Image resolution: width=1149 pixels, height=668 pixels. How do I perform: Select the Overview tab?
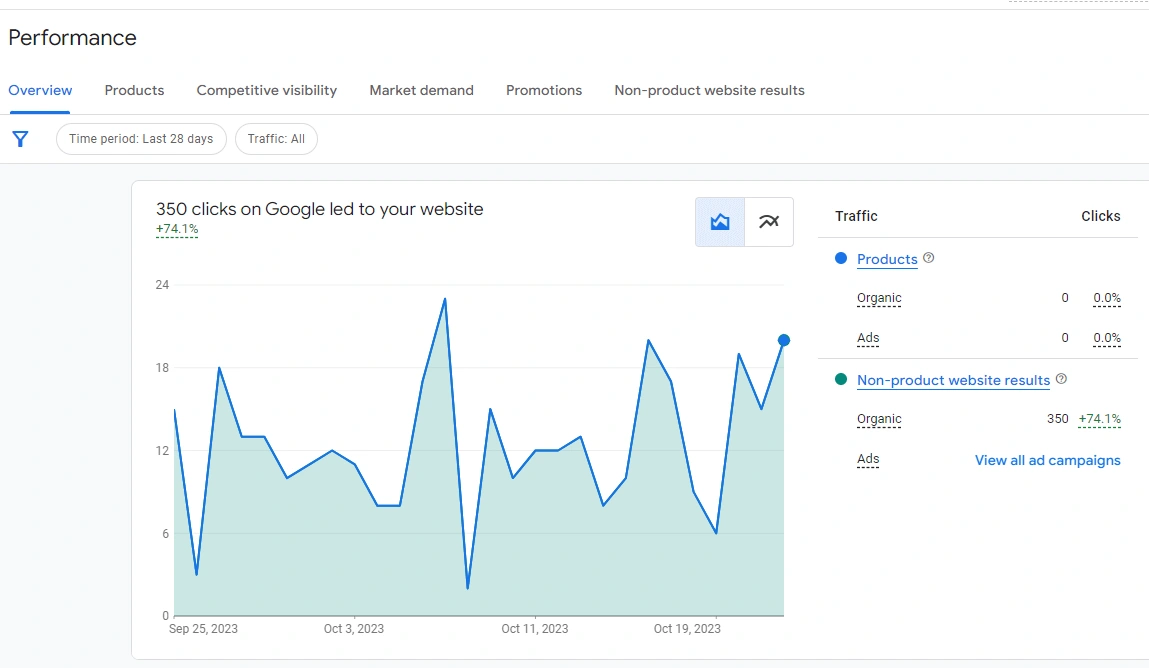40,90
